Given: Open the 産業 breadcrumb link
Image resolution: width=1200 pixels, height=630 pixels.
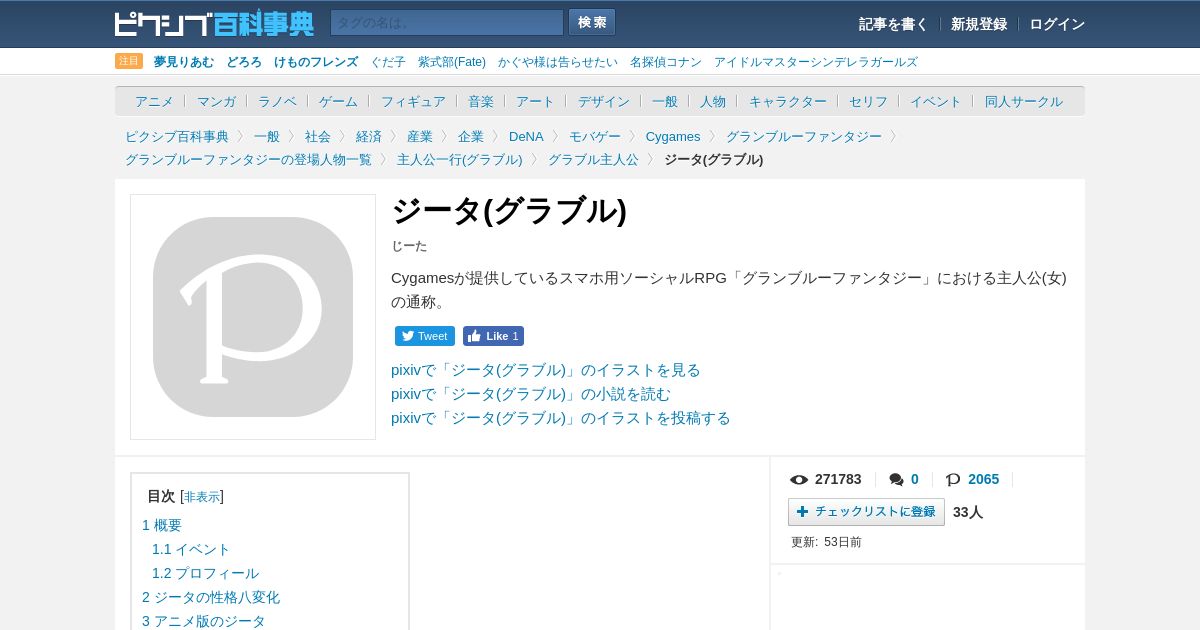Looking at the screenshot, I should pos(420,136).
